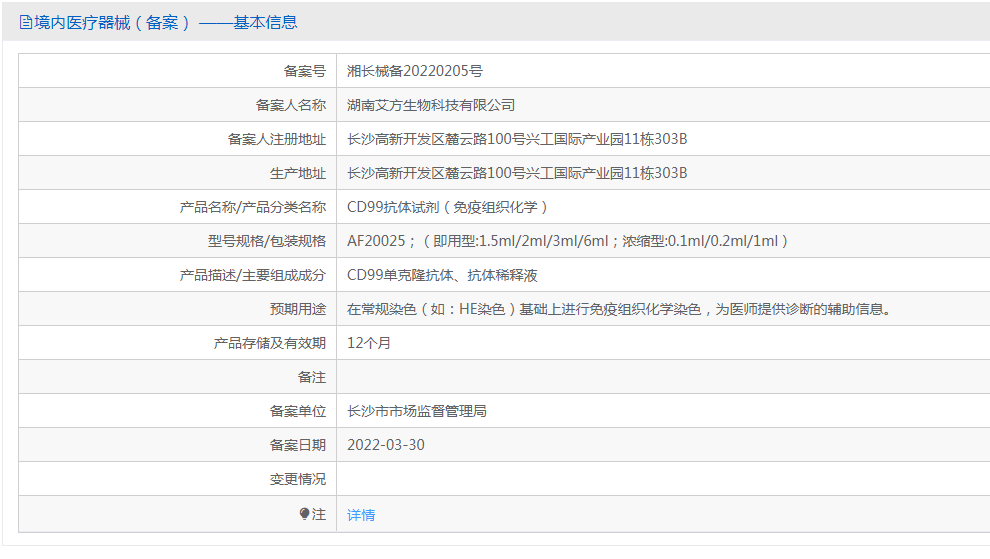990x559 pixels.
Task: Select the validity value 12个月
Action: click(x=369, y=344)
